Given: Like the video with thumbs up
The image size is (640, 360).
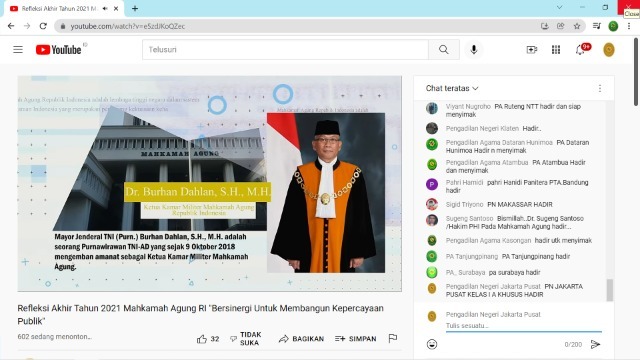Looking at the screenshot, I should coord(208,339).
